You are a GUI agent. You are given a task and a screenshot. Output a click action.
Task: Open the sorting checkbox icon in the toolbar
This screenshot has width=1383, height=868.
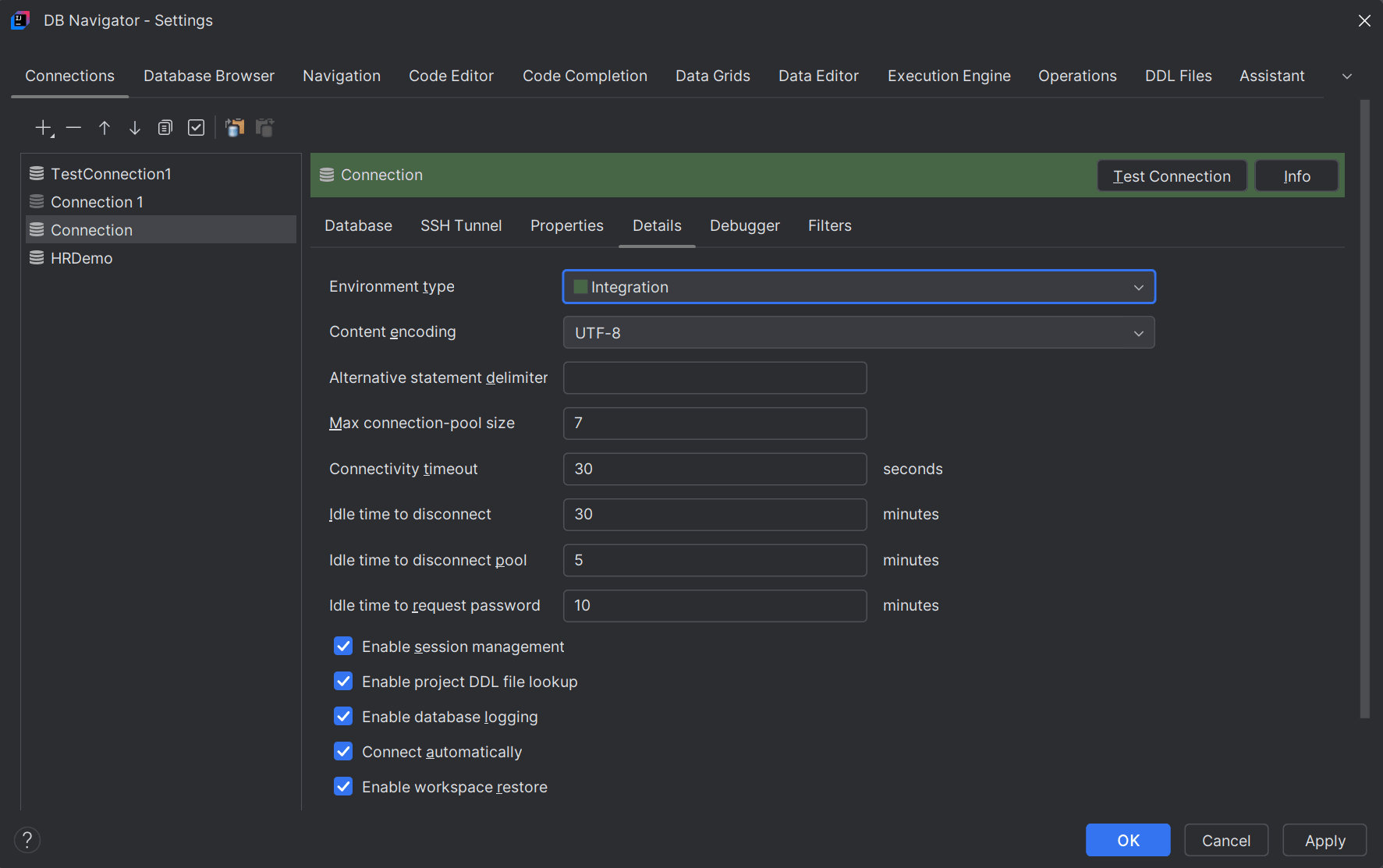point(196,127)
